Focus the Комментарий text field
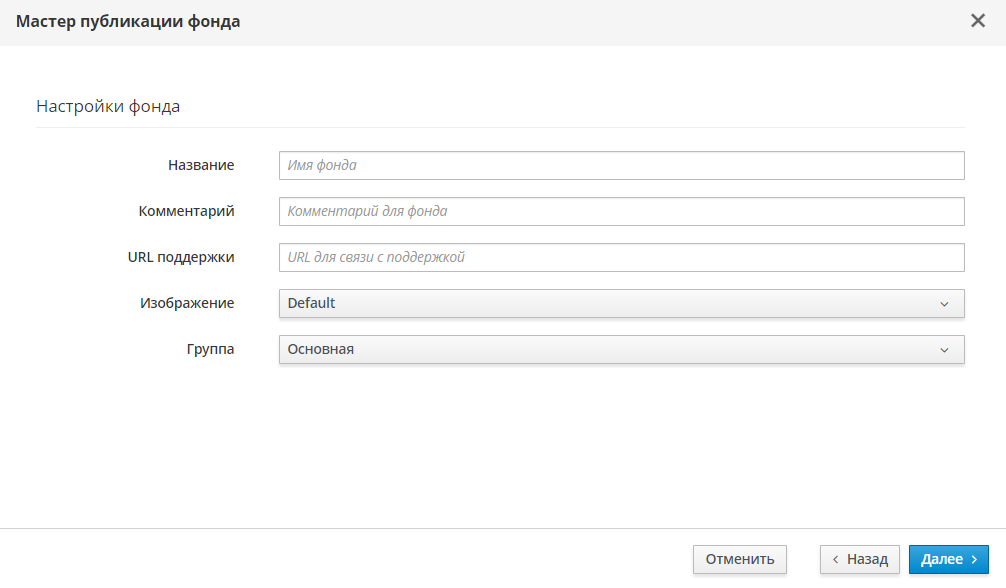 [x=621, y=211]
